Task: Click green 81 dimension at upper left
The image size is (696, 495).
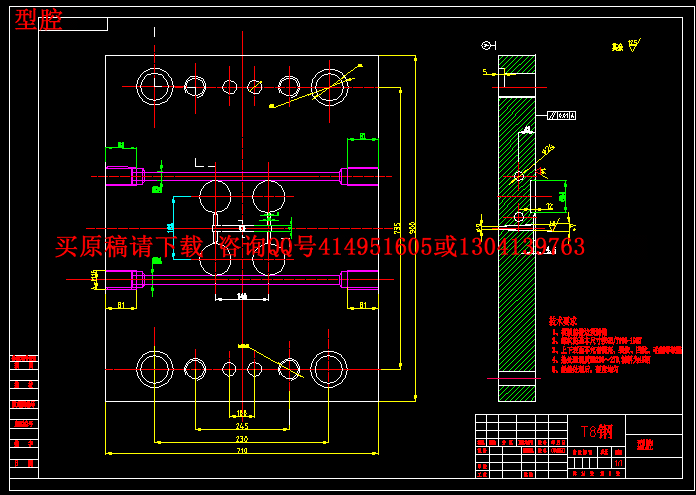Action: 121,145
